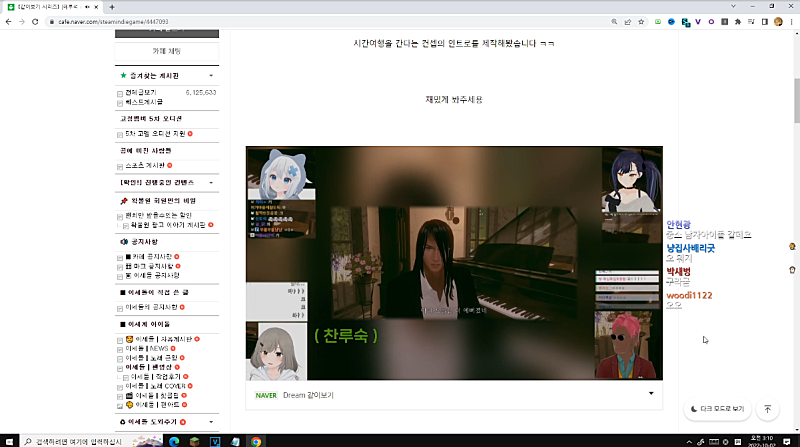
Task: Click the green star beside 즐겨찾는 게시판
Action: 123,76
